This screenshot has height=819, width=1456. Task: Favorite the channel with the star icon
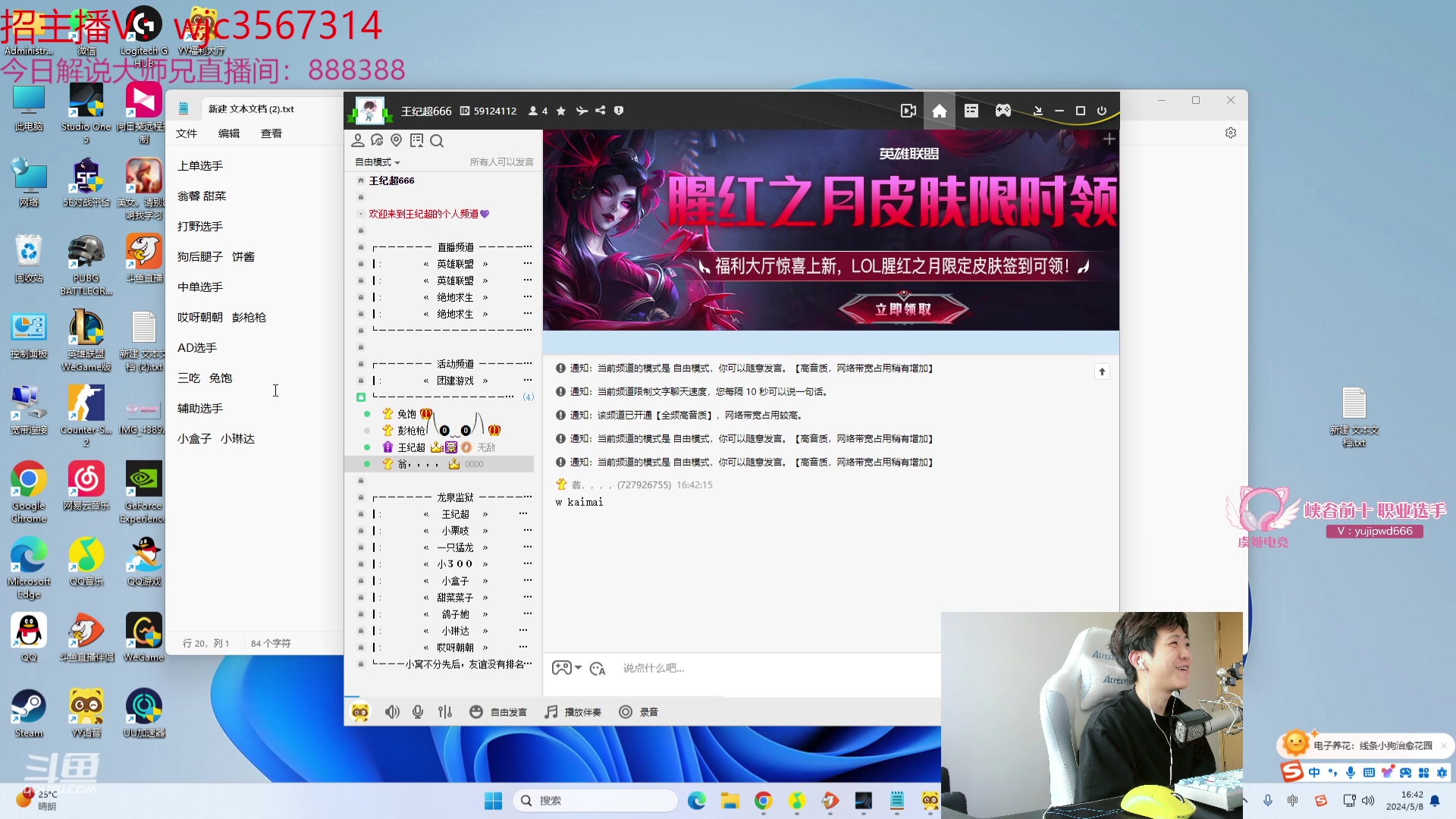coord(561,111)
